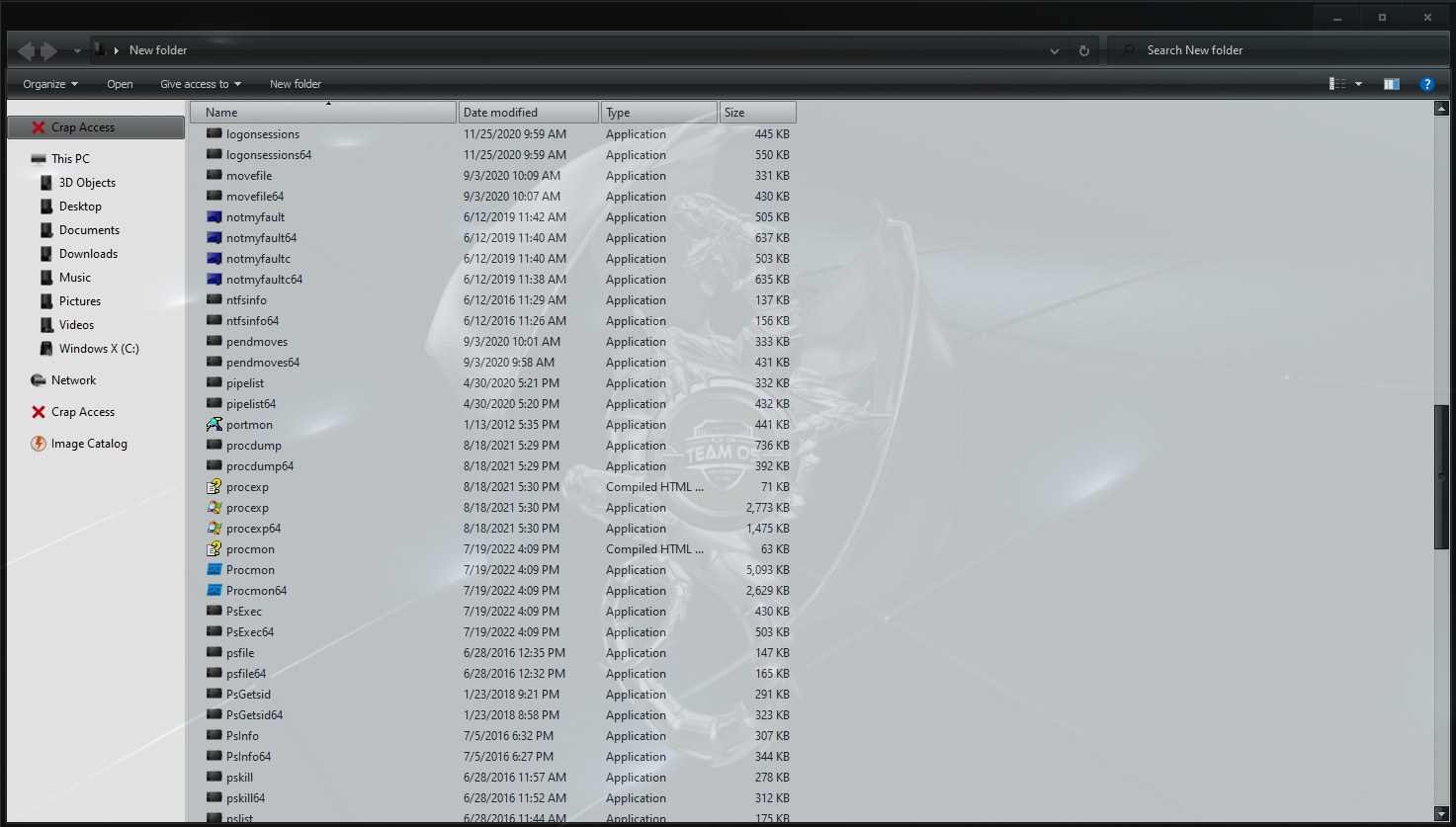1456x827 pixels.
Task: Select the ntfsinfo64 file name
Action: click(253, 321)
